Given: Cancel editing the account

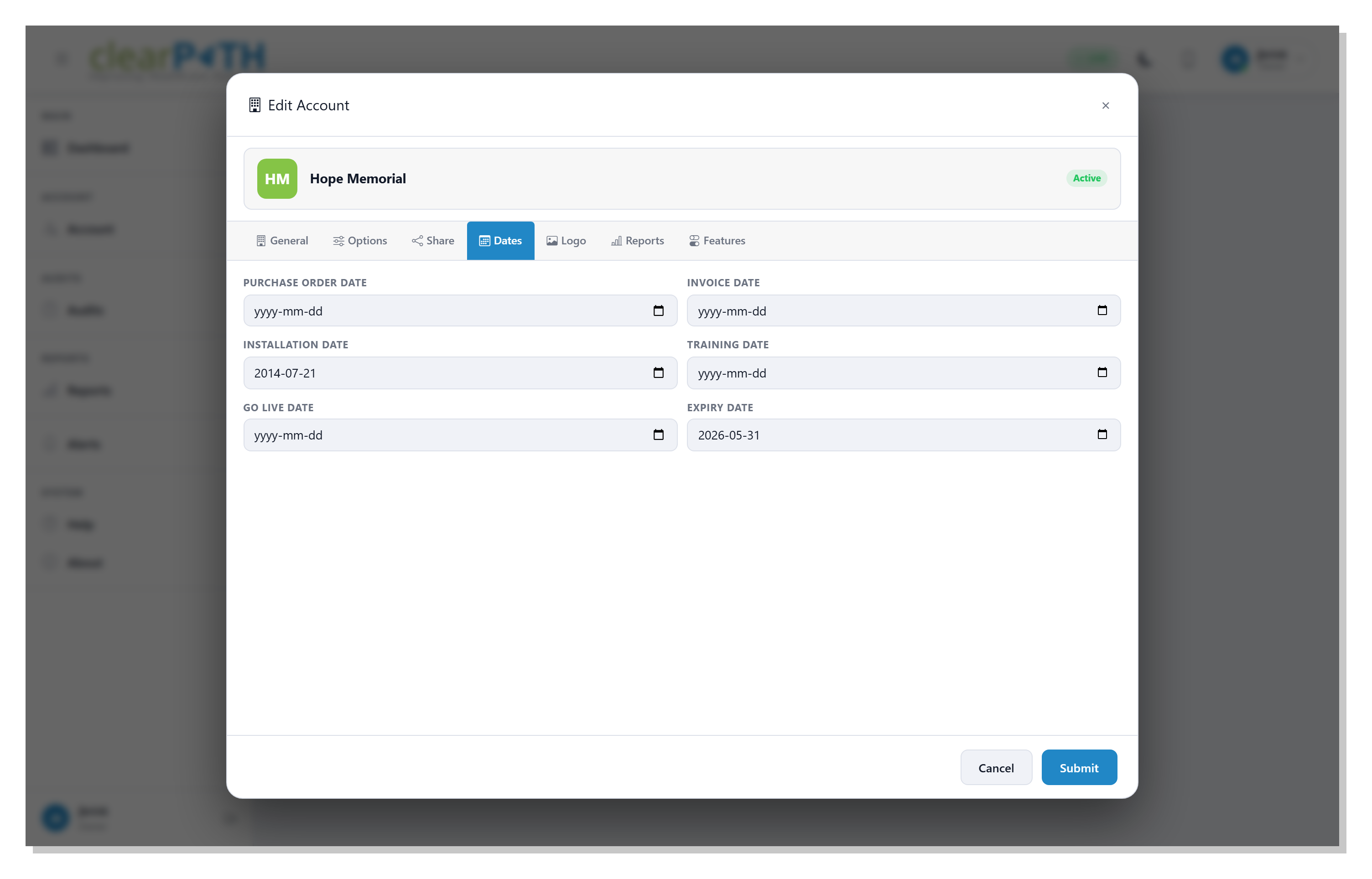Looking at the screenshot, I should tap(996, 768).
